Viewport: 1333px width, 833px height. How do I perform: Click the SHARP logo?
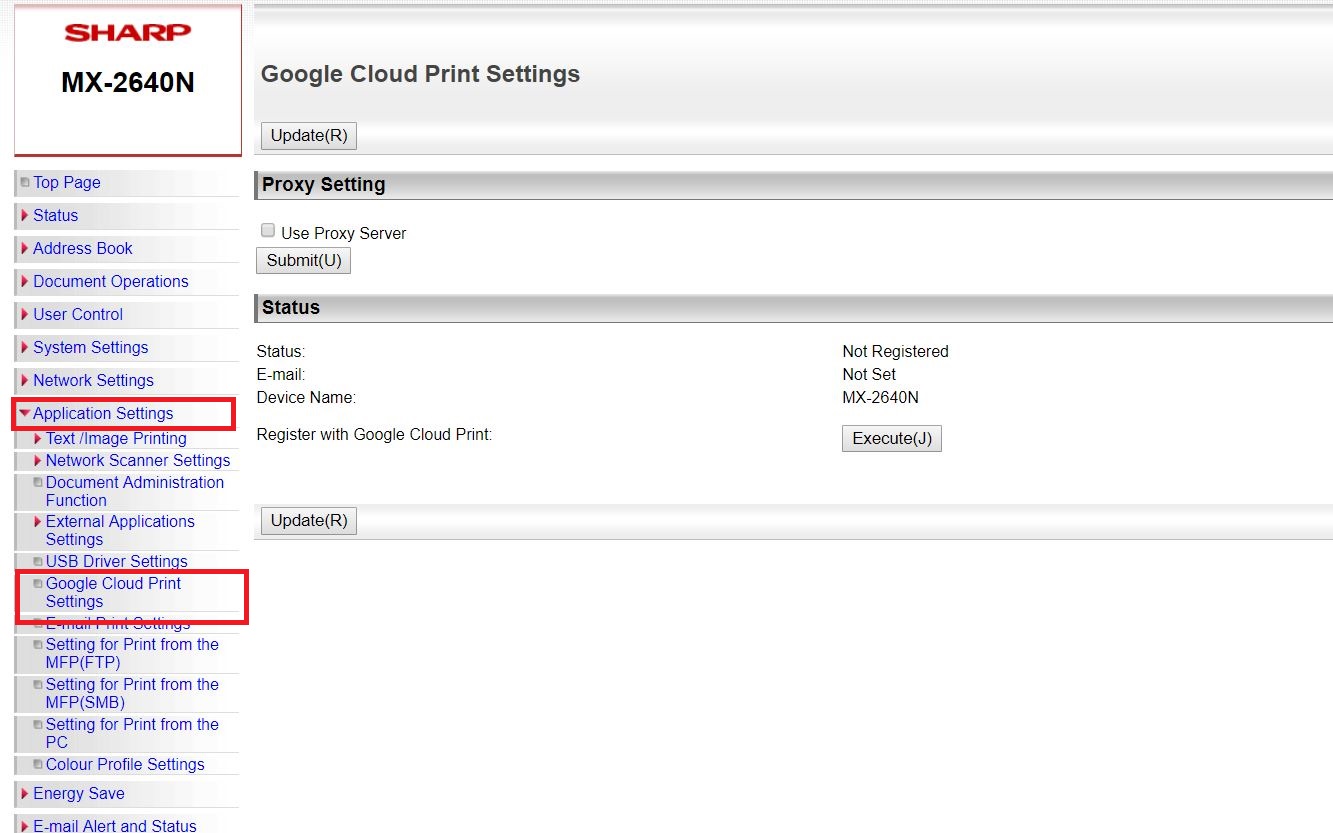point(127,33)
